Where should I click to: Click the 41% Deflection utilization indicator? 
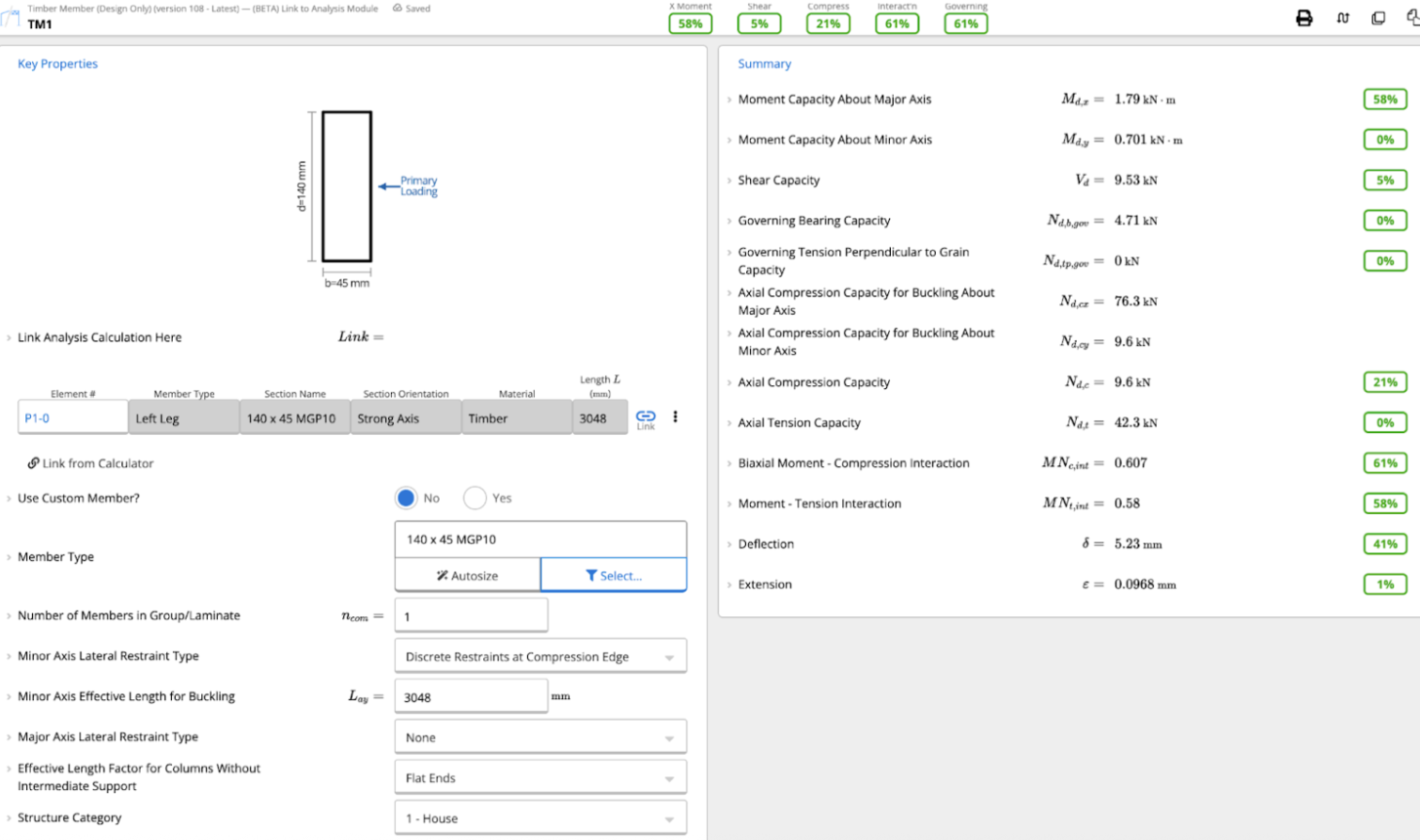(1385, 543)
